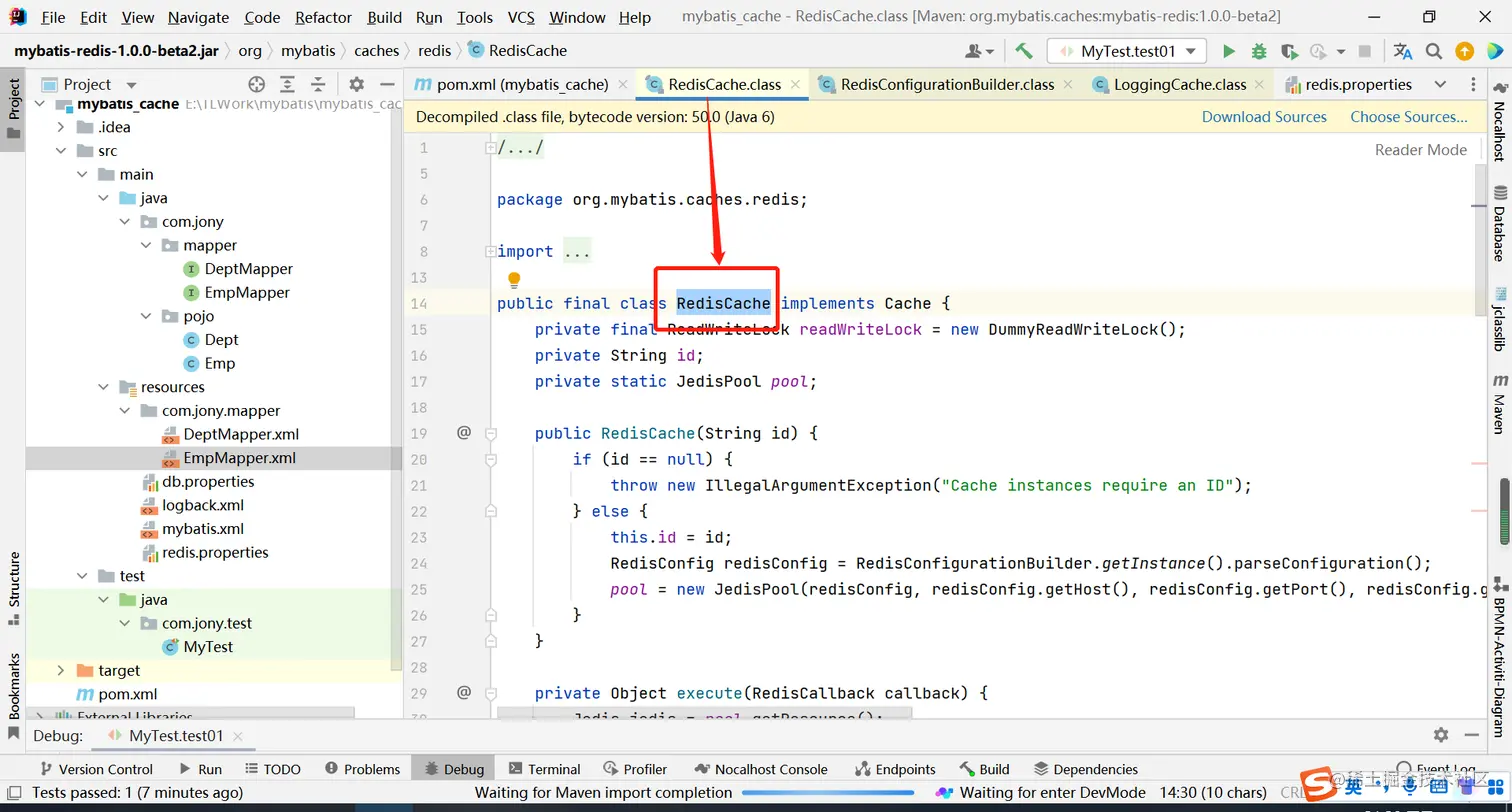Click the hammer Build Project icon
The width and height of the screenshot is (1512, 812).
tap(1023, 51)
